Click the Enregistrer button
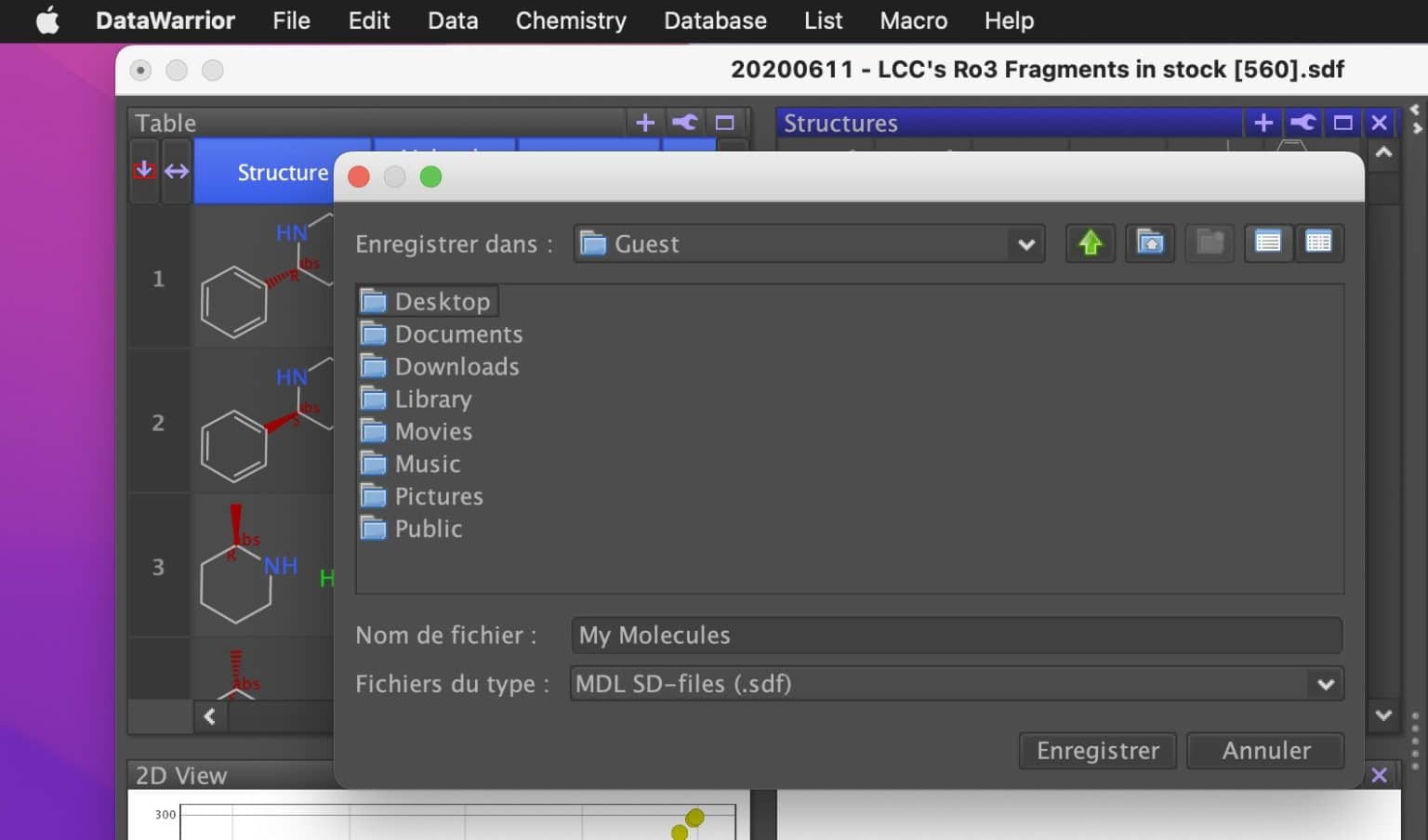Image resolution: width=1428 pixels, height=840 pixels. pyautogui.click(x=1098, y=751)
